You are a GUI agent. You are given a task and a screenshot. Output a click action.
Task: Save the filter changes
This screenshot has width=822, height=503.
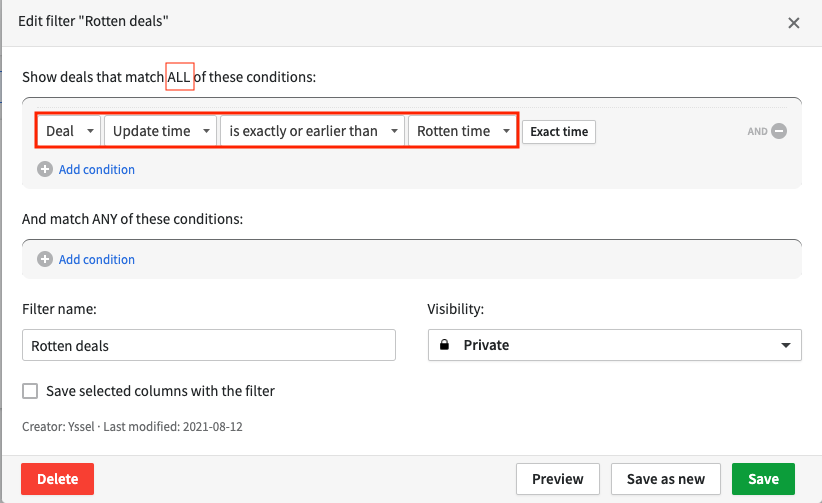[x=763, y=479]
